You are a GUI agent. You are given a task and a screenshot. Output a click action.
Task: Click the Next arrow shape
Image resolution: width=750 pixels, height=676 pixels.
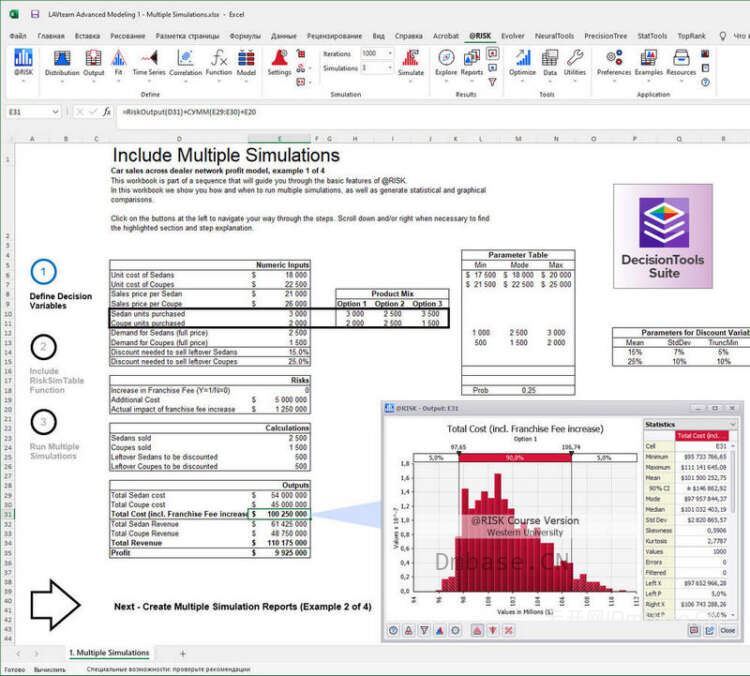(55, 605)
